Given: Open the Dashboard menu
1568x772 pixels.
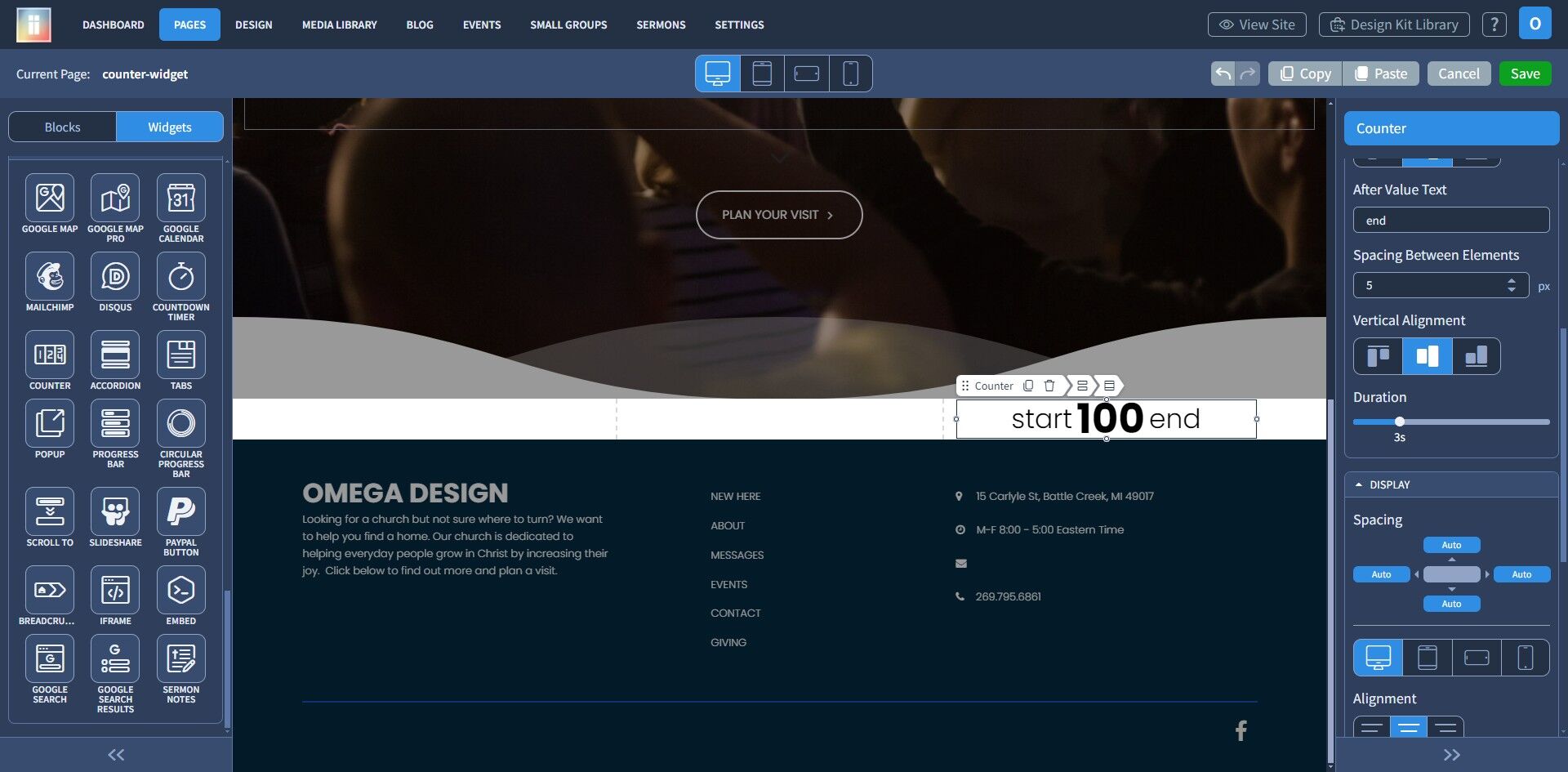Looking at the screenshot, I should pos(114,25).
